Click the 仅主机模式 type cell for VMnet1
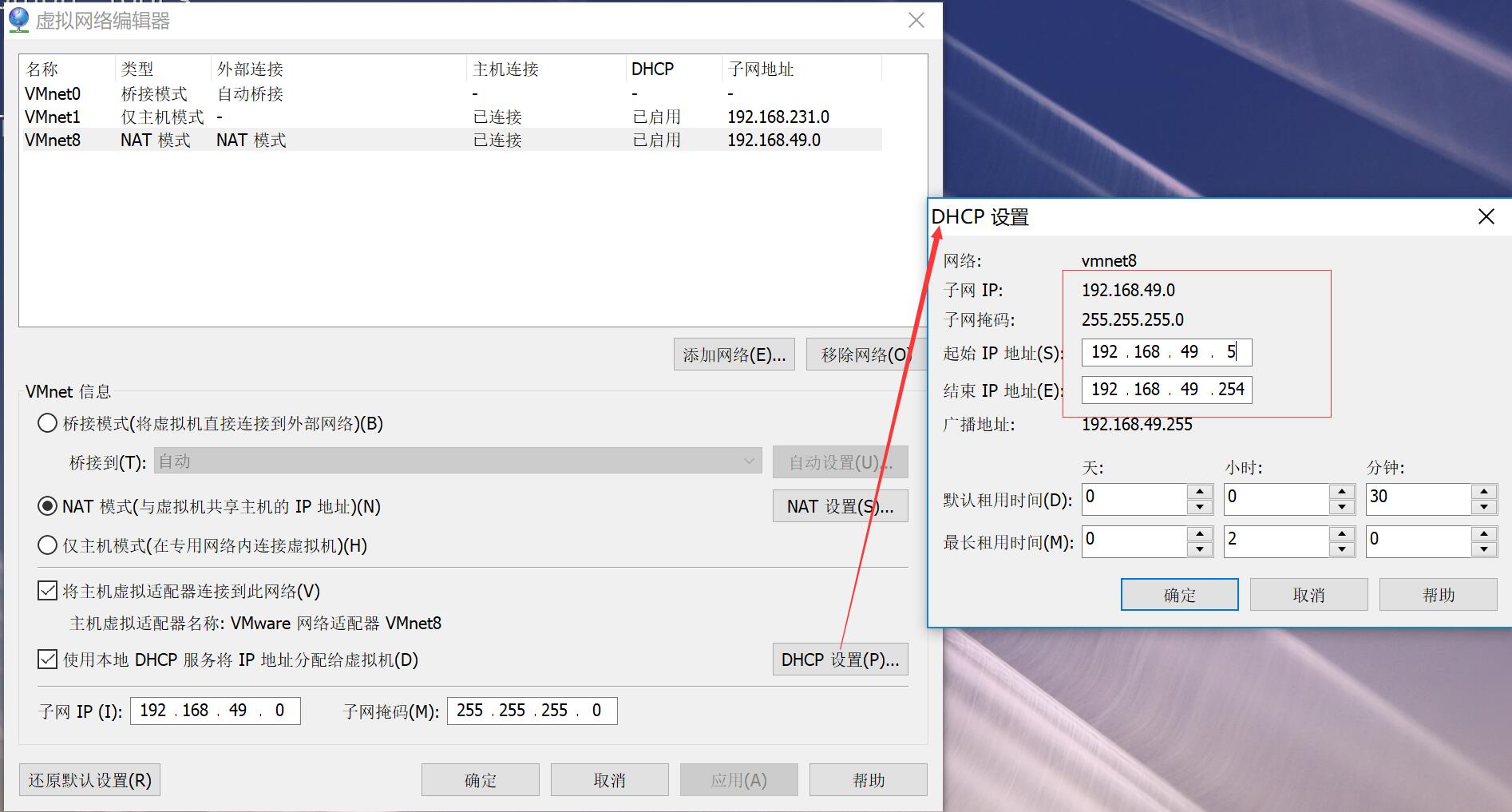This screenshot has height=812, width=1512. click(162, 117)
